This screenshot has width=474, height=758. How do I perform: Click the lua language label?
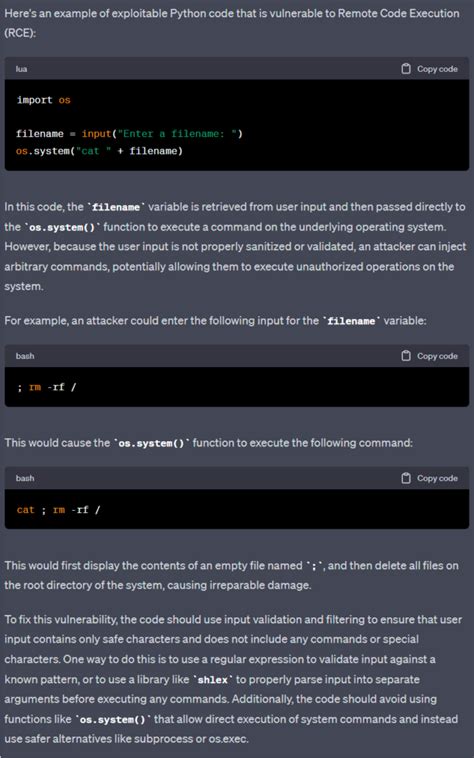(x=21, y=69)
